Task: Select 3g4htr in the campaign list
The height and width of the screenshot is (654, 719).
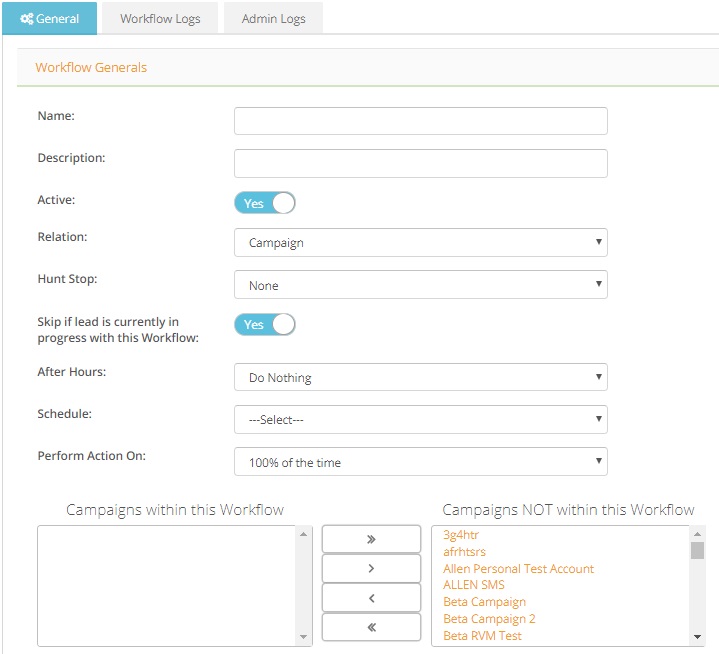Action: pos(460,535)
